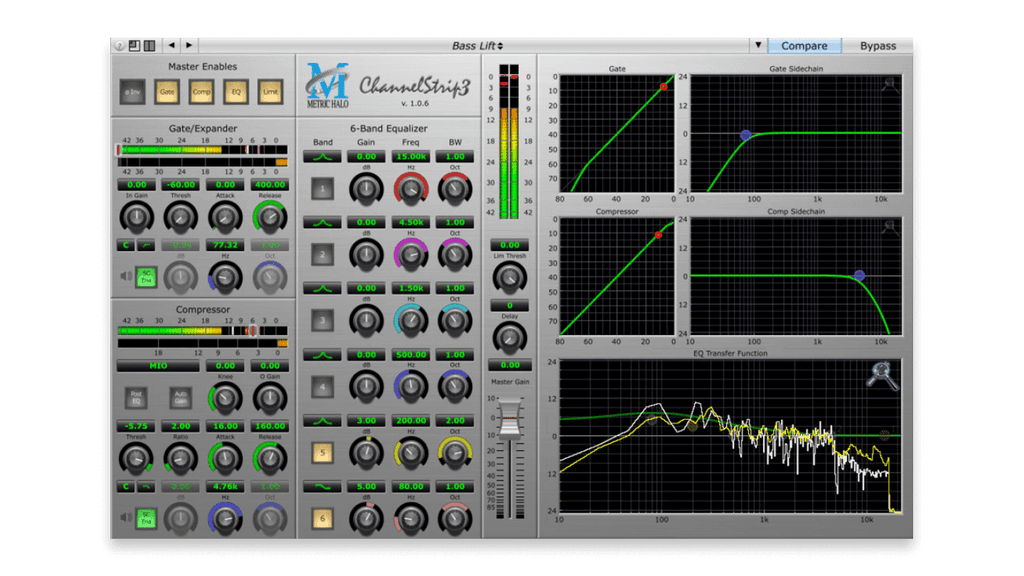Click the dropdown arrow left of Compare

click(x=757, y=44)
